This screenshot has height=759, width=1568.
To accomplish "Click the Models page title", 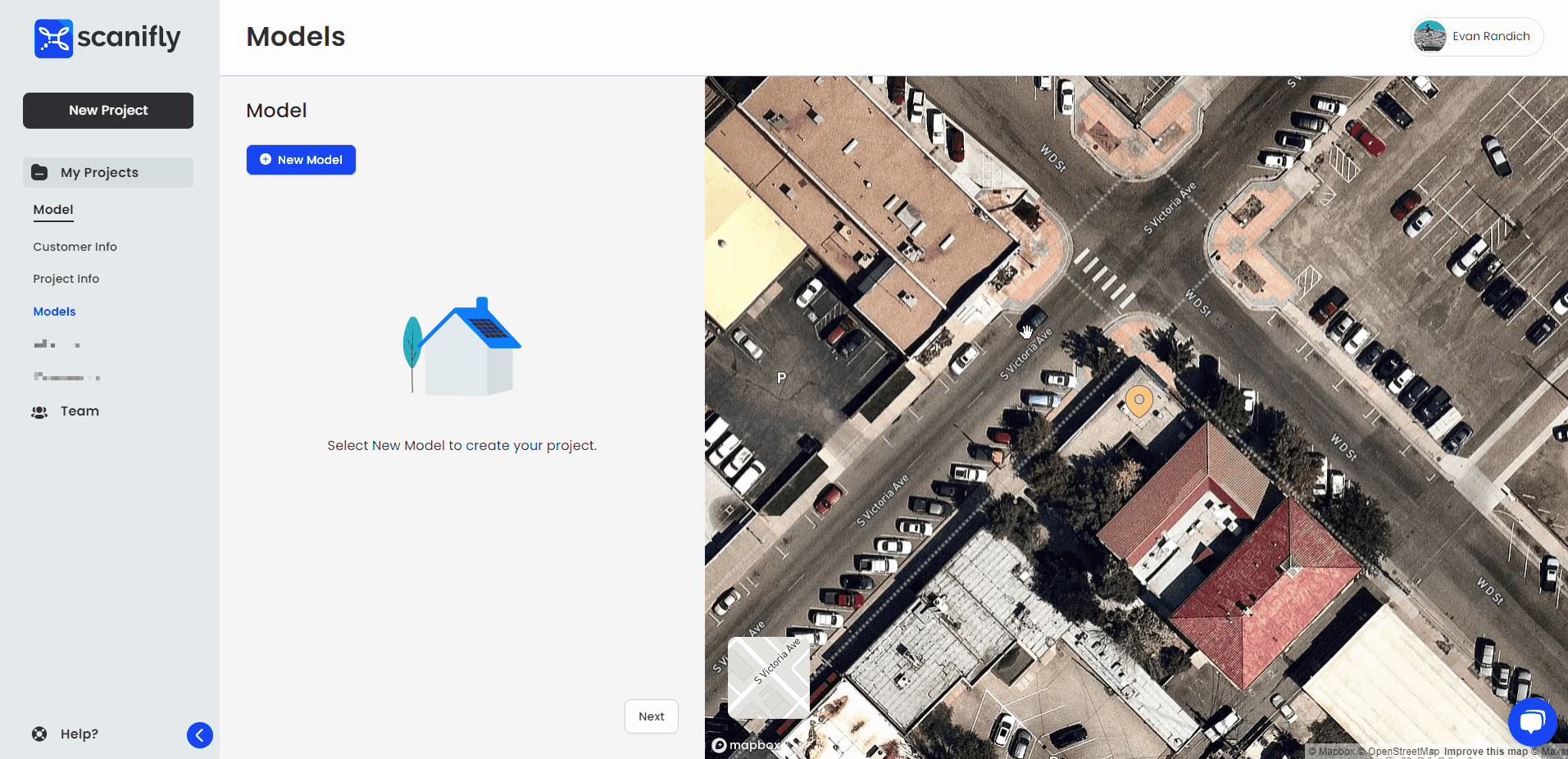I will point(296,37).
